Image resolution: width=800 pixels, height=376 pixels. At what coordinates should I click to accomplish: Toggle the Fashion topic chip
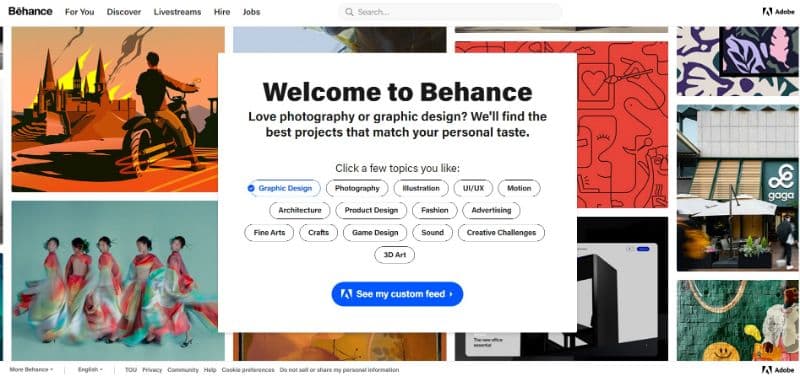tap(435, 210)
